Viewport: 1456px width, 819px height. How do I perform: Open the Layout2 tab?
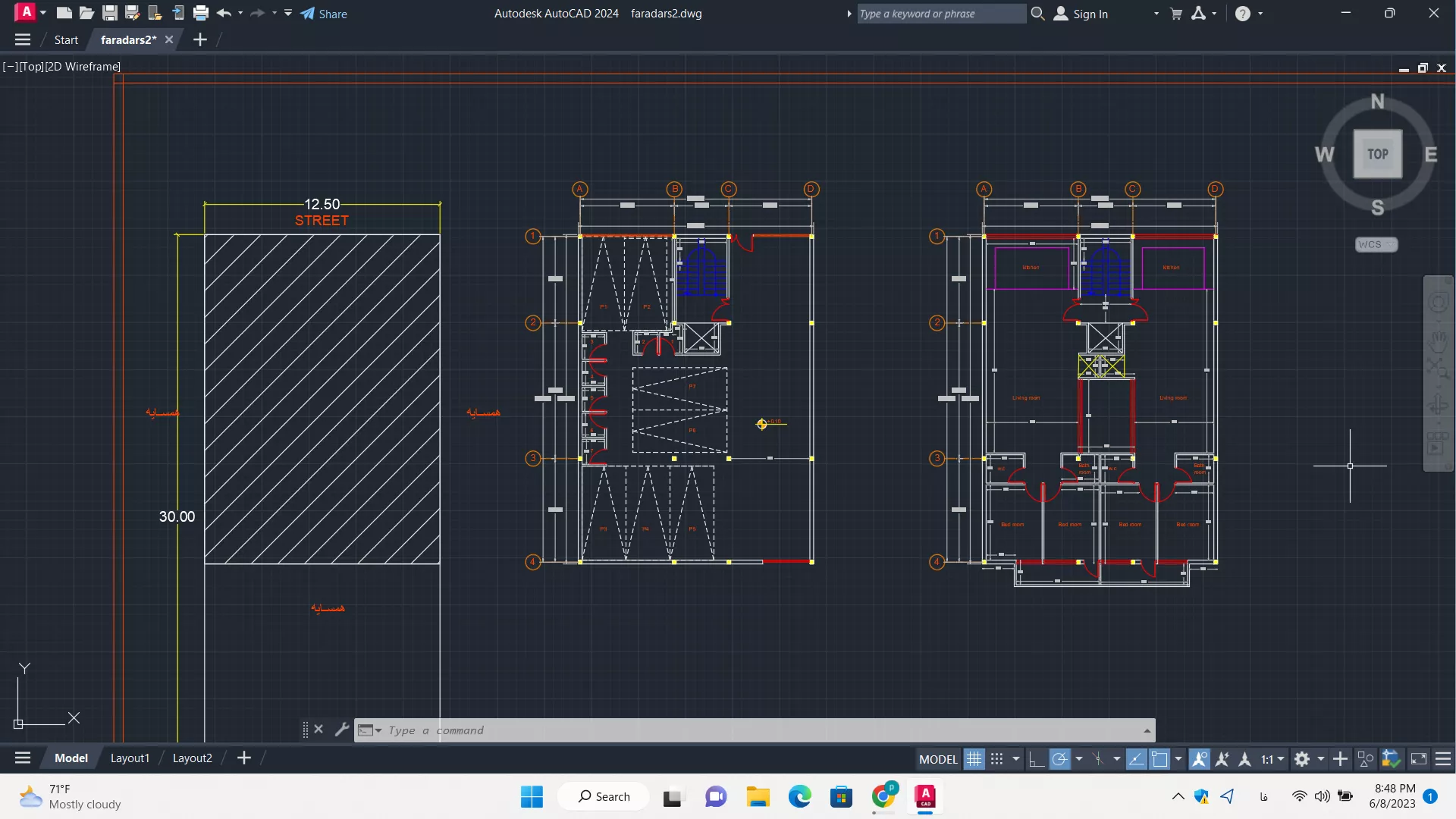[192, 758]
